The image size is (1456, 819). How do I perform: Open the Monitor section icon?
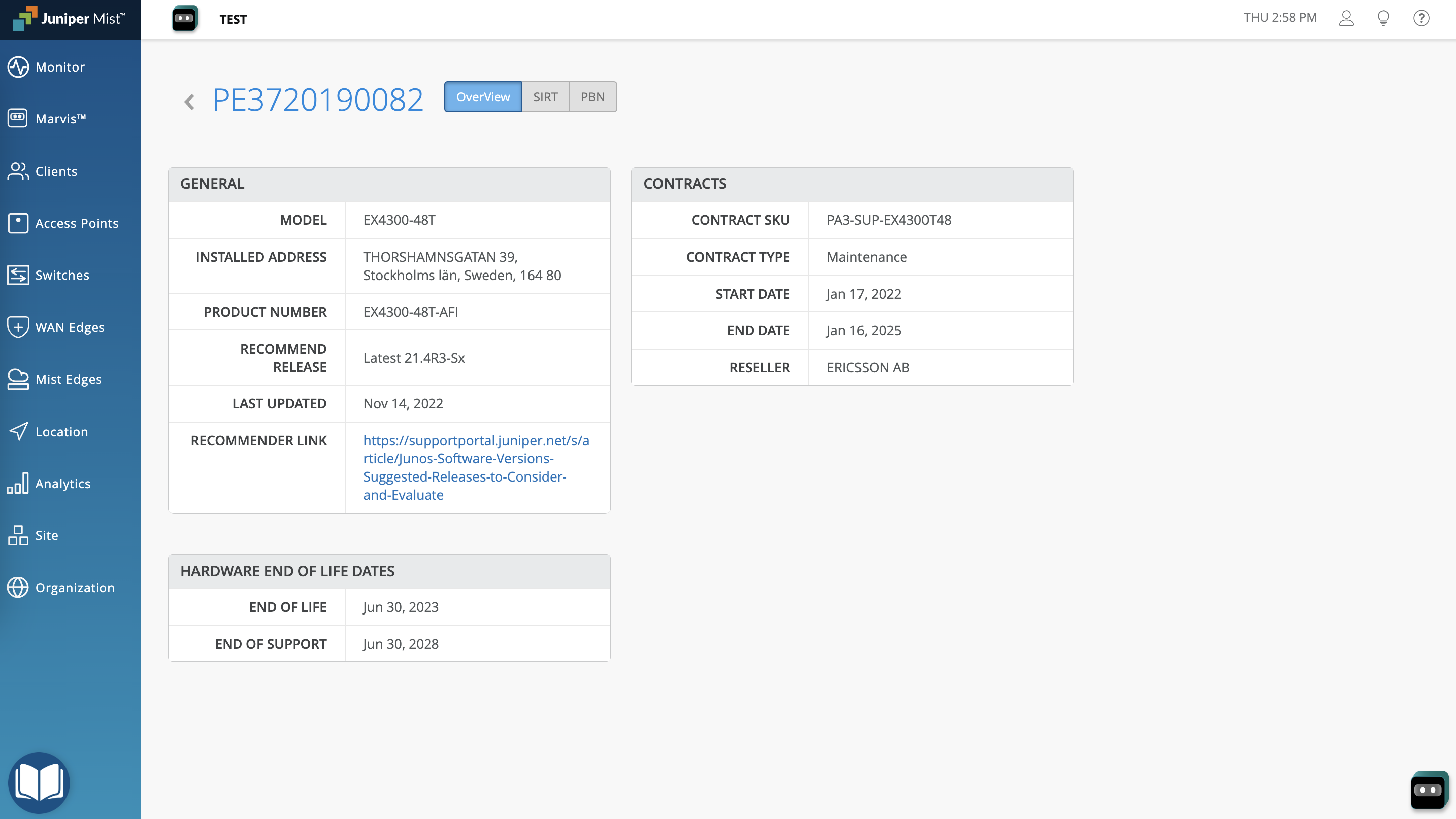(x=18, y=66)
